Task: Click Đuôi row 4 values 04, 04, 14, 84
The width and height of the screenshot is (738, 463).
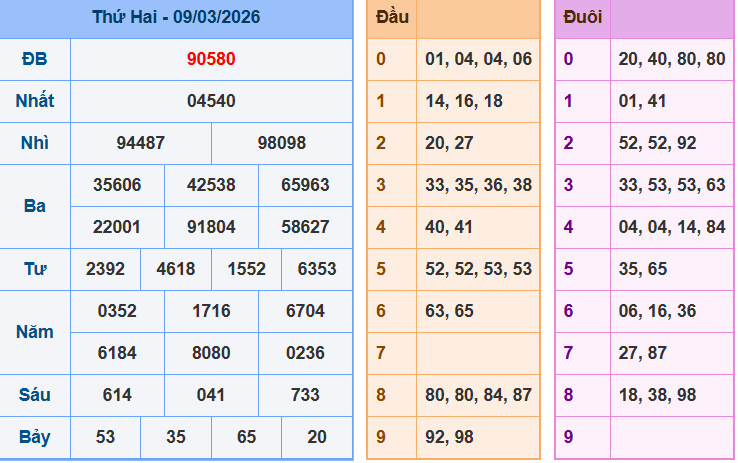Action: (672, 227)
